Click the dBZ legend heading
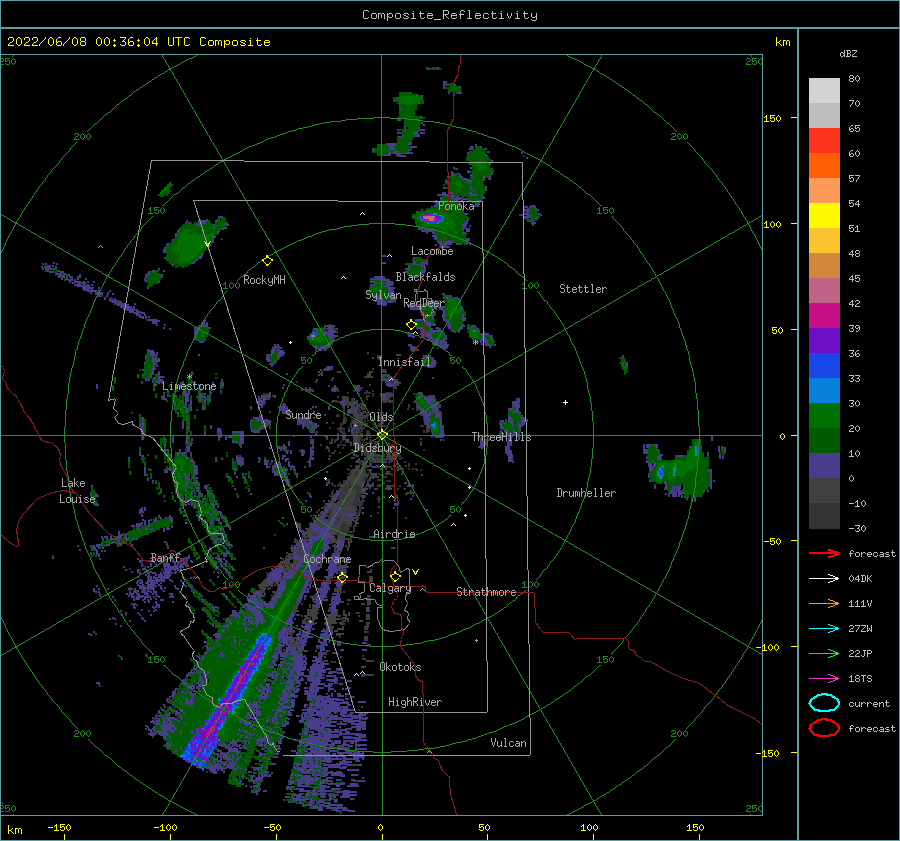900x841 pixels. tap(848, 53)
